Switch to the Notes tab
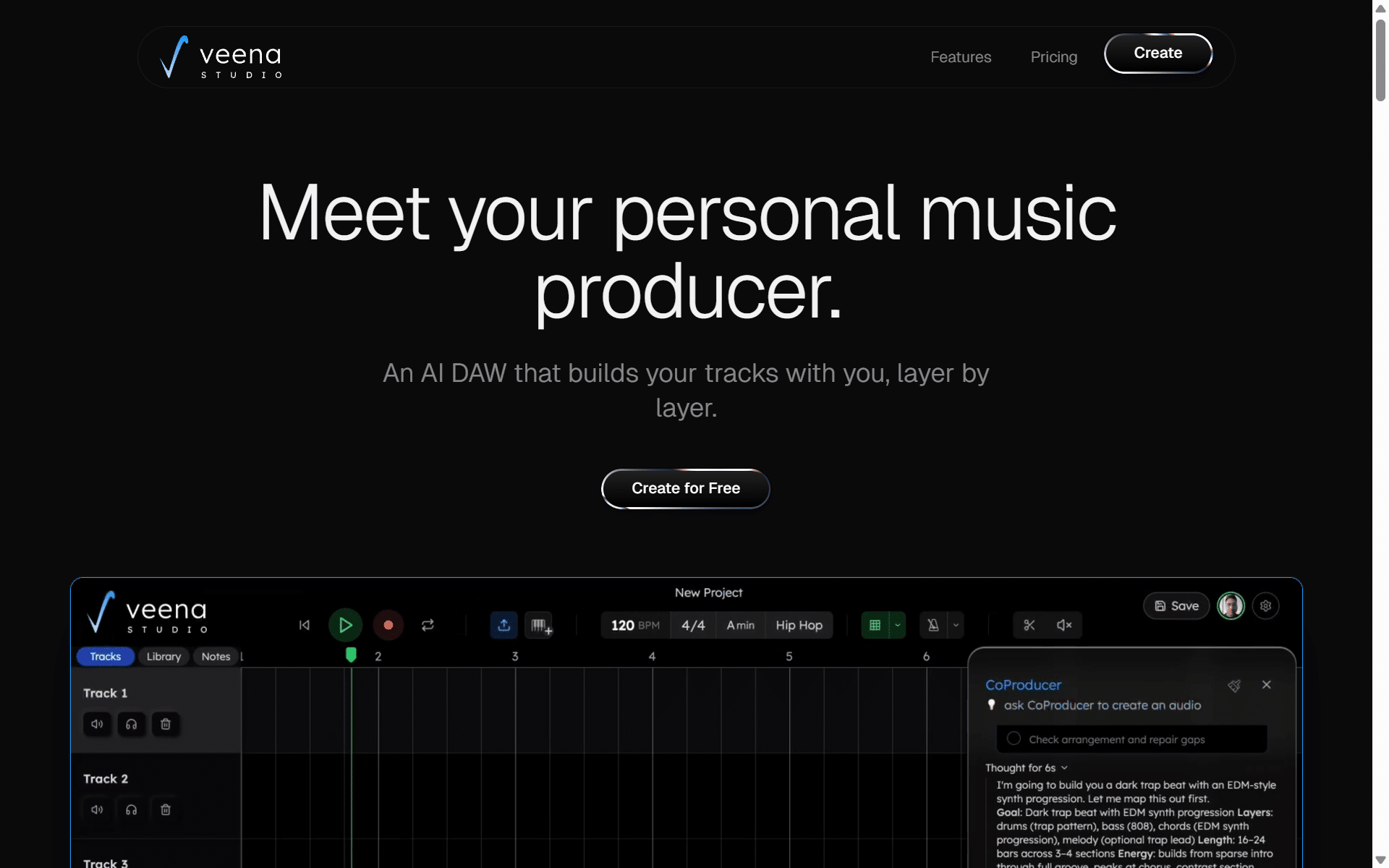Screen dimensions: 1389x868 pos(216,657)
